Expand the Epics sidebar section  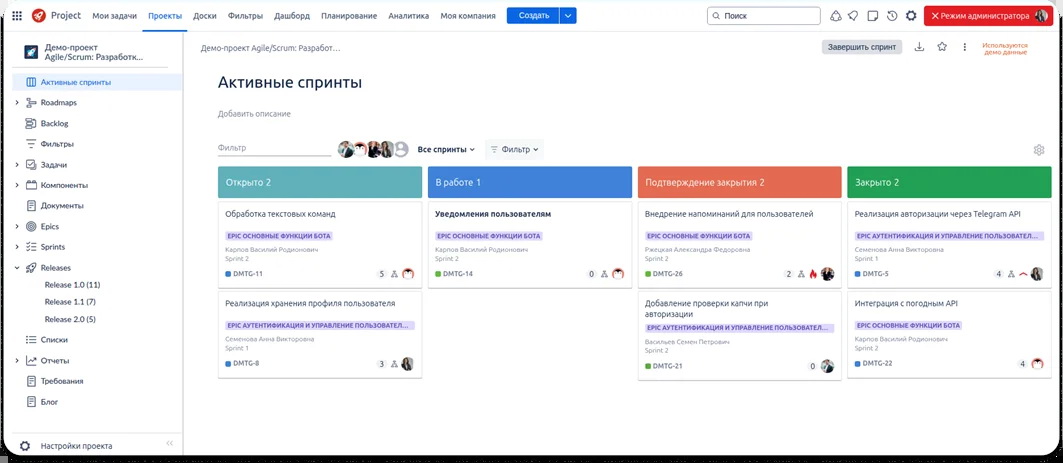[x=17, y=226]
